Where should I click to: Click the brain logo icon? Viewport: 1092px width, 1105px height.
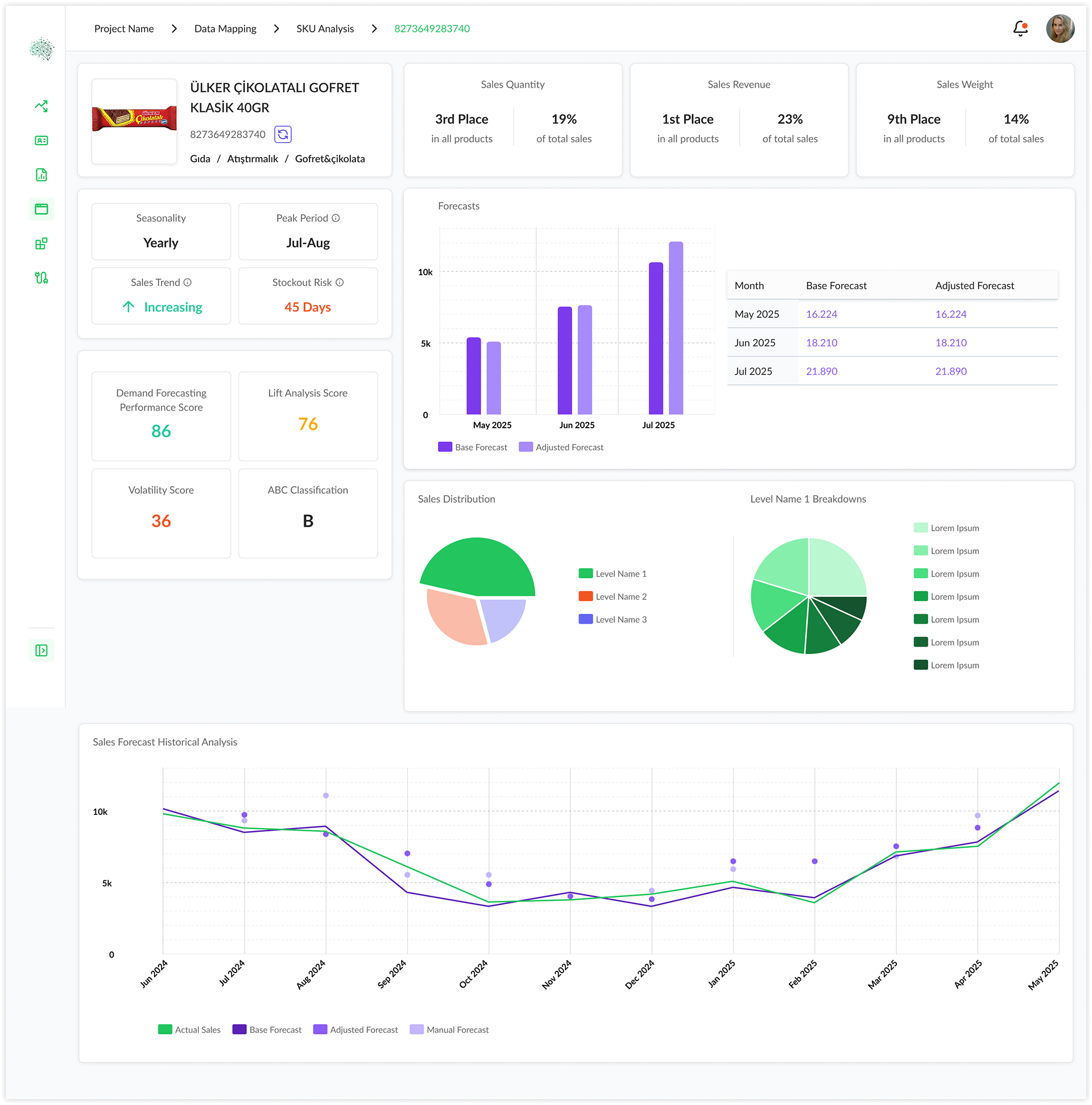(x=41, y=49)
